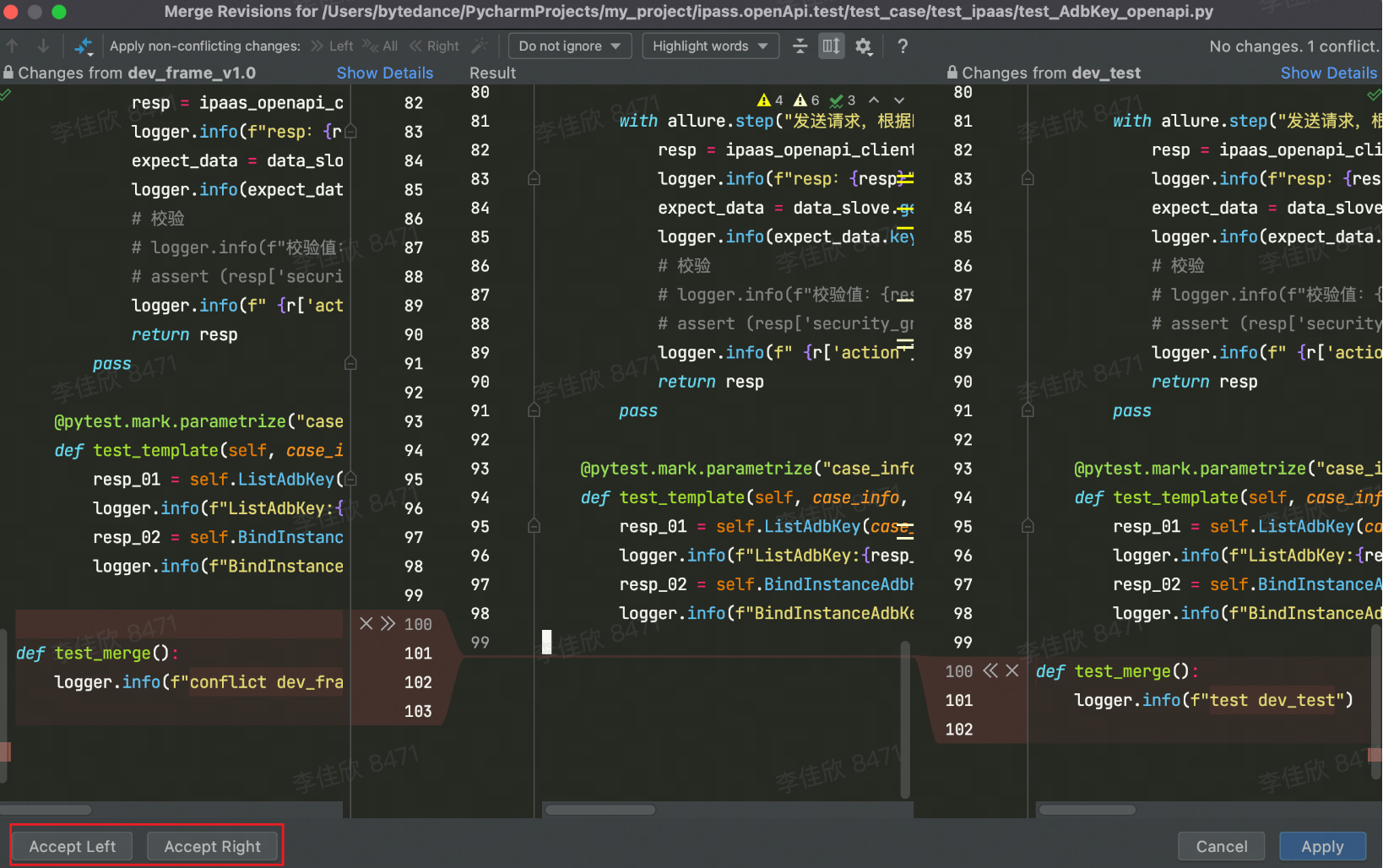Ignore right conflict change with X at line 100

pos(1012,670)
